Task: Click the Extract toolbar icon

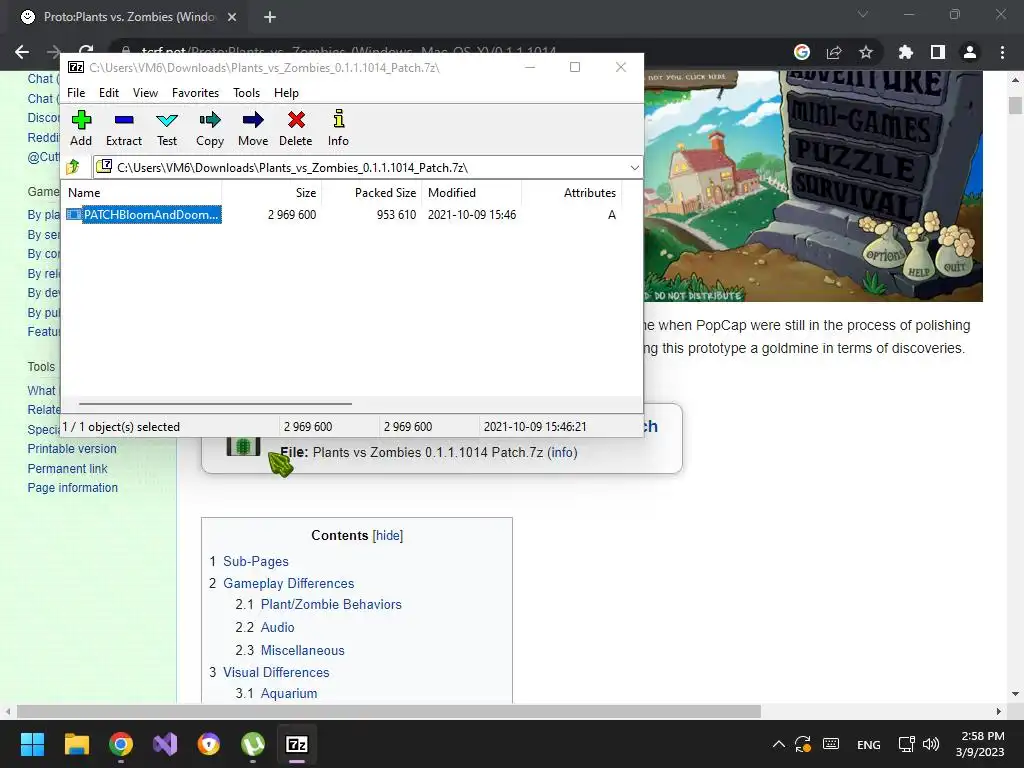Action: point(123,128)
